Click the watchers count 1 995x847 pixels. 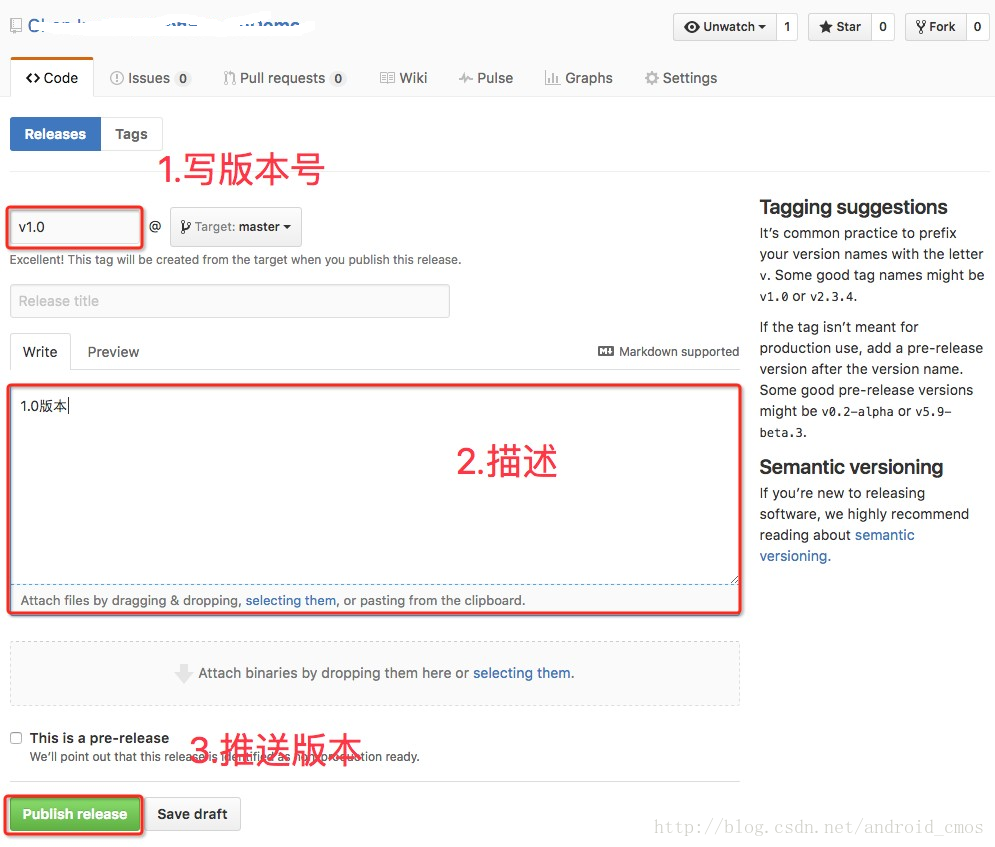click(787, 27)
